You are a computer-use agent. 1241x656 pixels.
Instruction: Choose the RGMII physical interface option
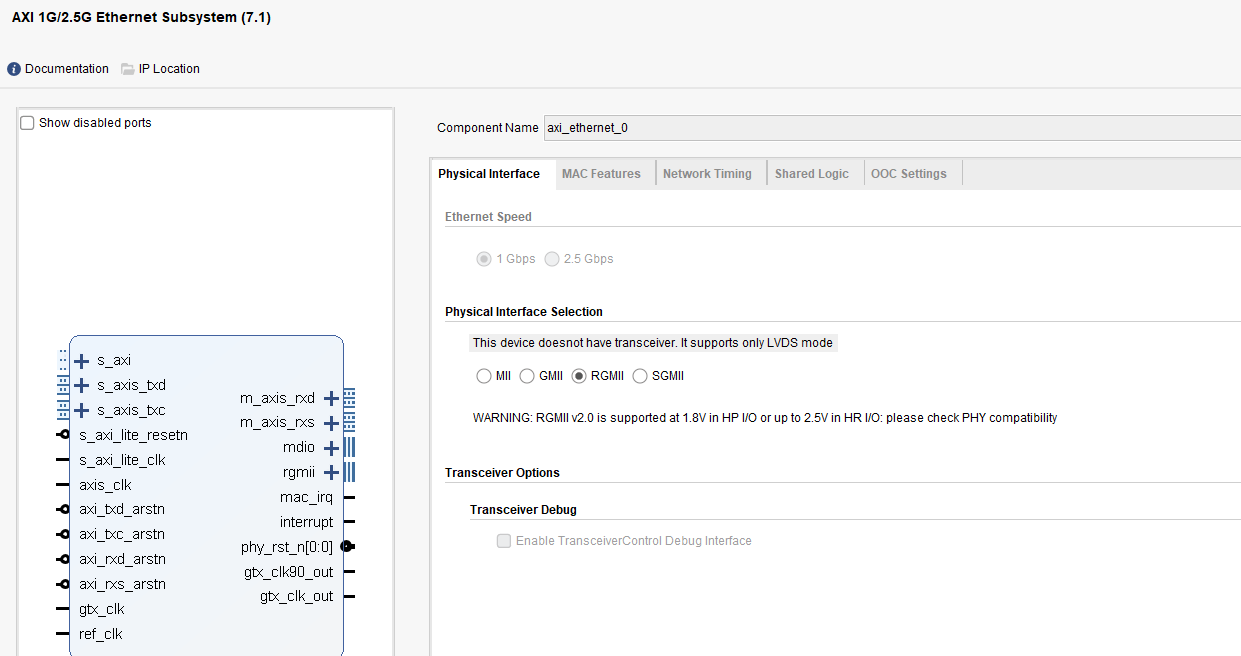coord(578,376)
